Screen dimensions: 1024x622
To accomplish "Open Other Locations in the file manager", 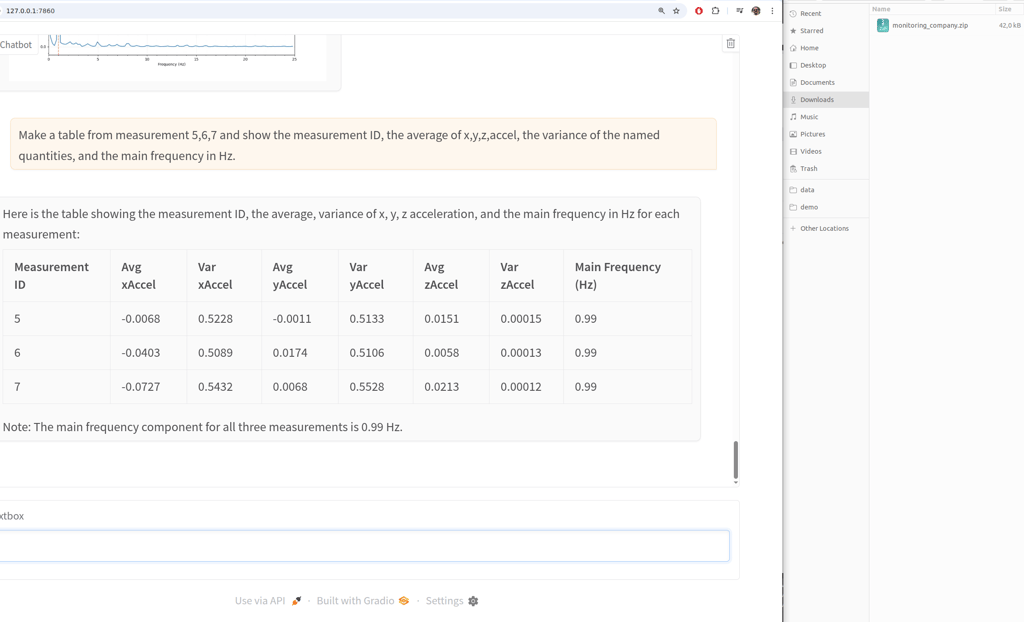I will [826, 229].
